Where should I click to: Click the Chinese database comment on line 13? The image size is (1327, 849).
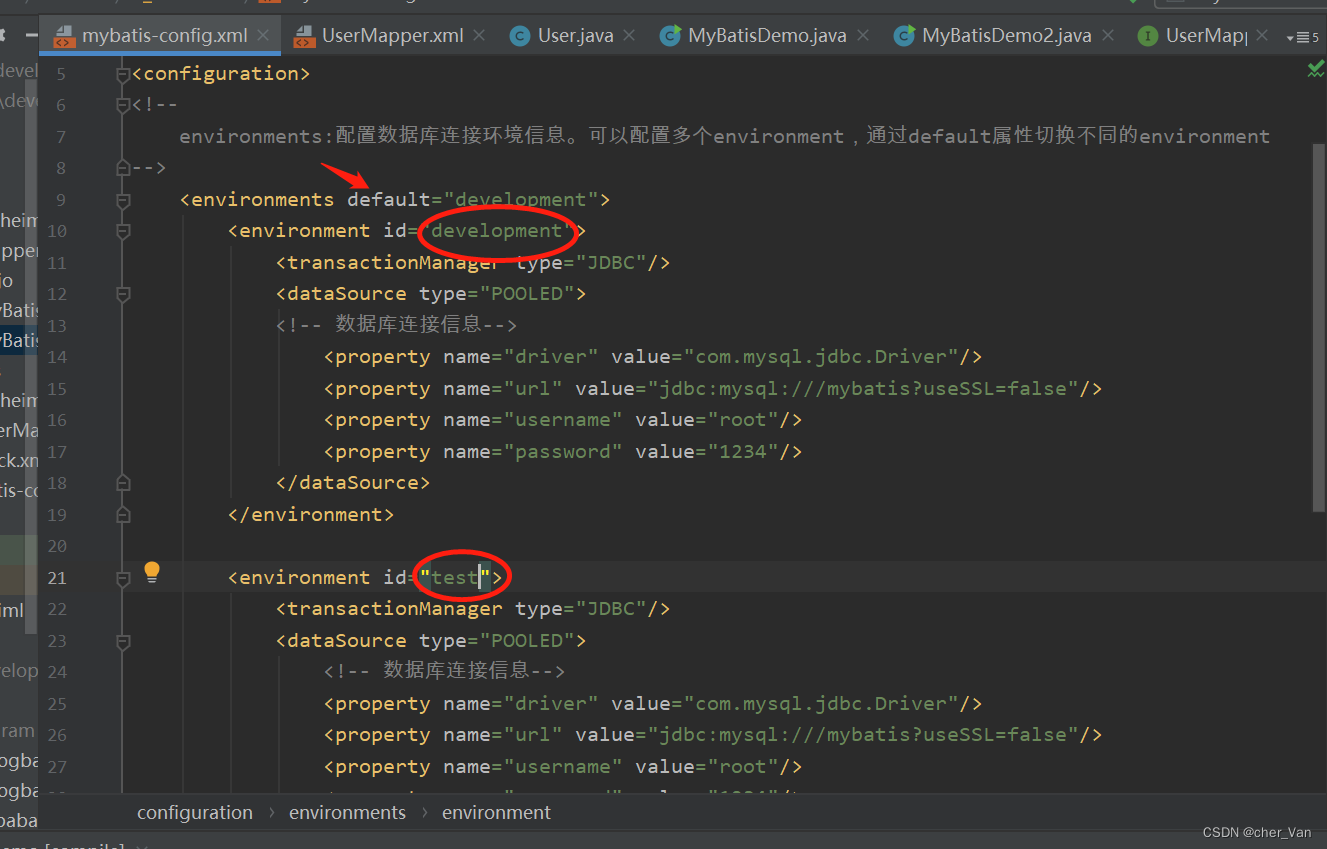(x=396, y=325)
